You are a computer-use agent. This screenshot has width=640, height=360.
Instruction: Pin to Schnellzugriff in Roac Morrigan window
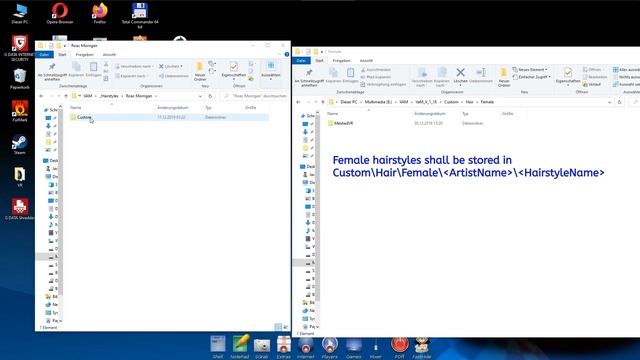[52, 71]
